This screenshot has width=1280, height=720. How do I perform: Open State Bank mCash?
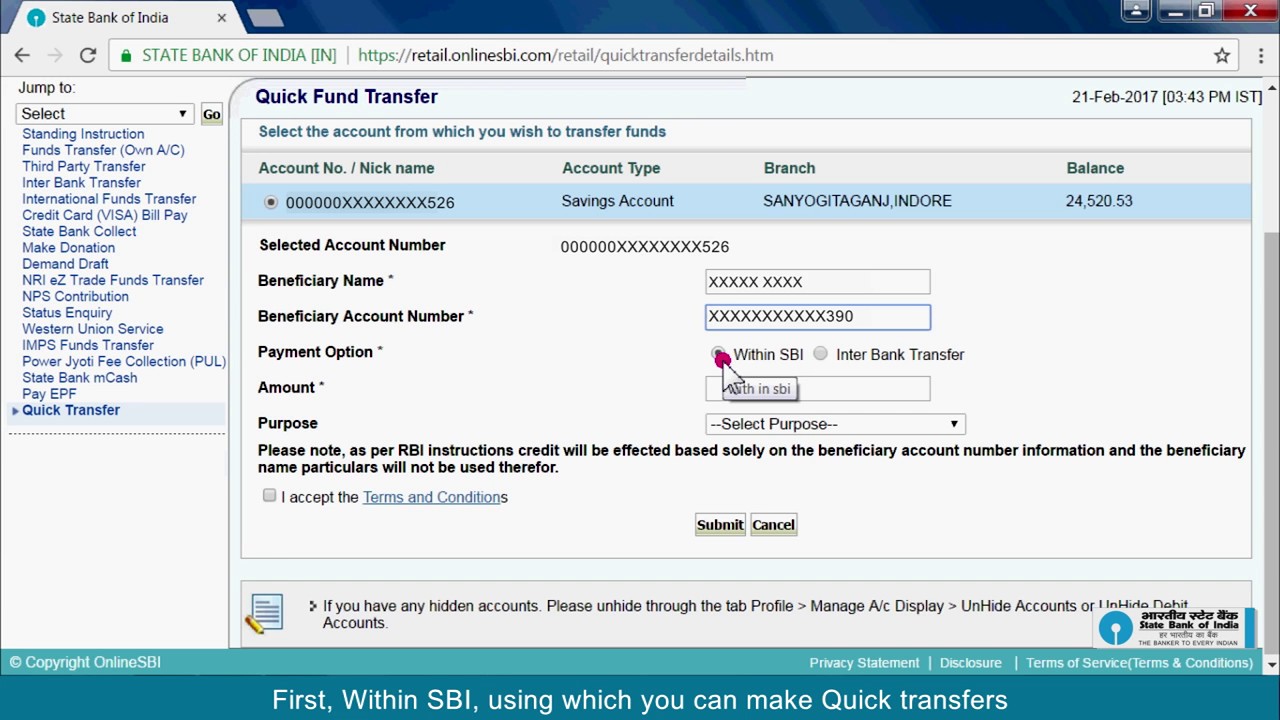tap(80, 378)
